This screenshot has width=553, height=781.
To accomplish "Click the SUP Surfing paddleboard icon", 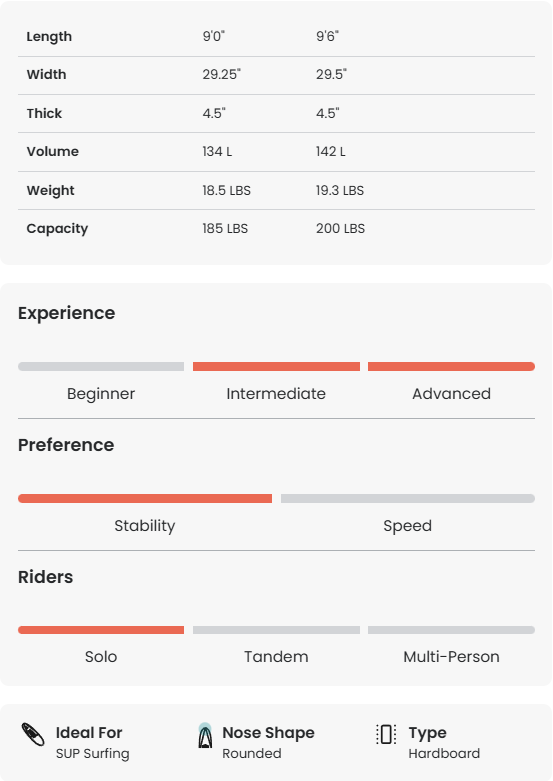I will [x=33, y=735].
